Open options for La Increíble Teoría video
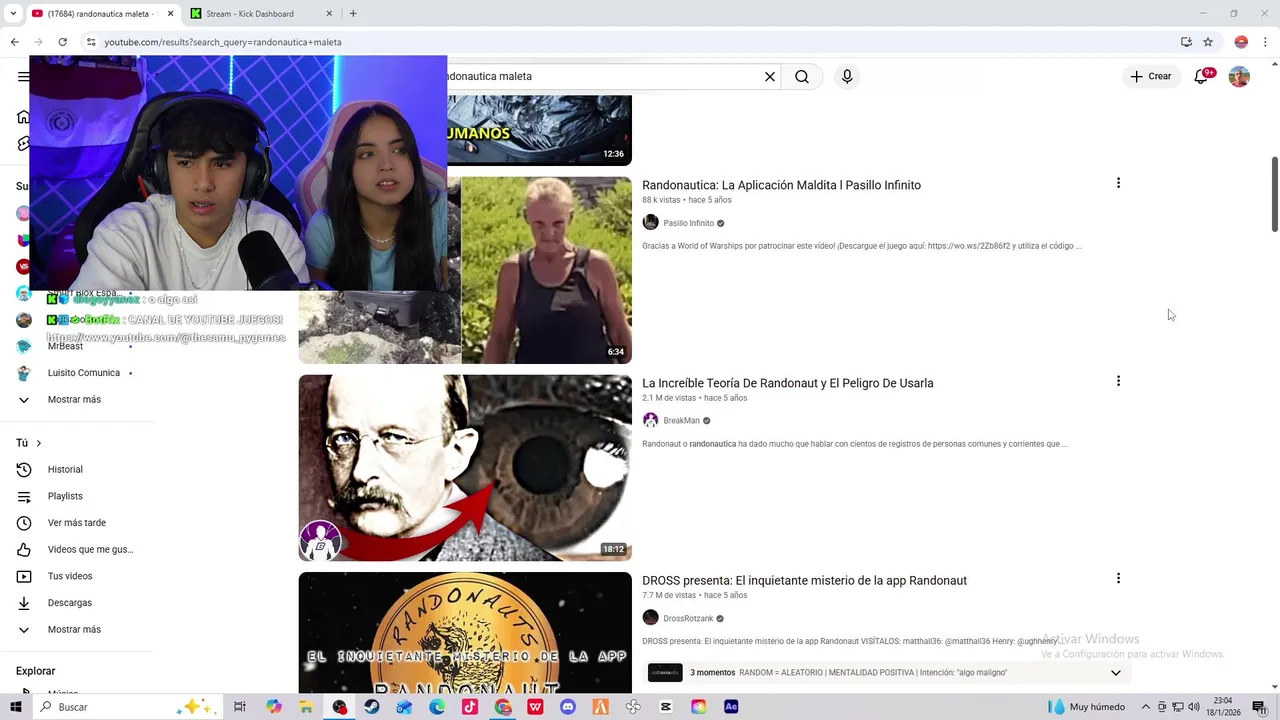Screen dimensions: 1280x720 click(x=1118, y=381)
